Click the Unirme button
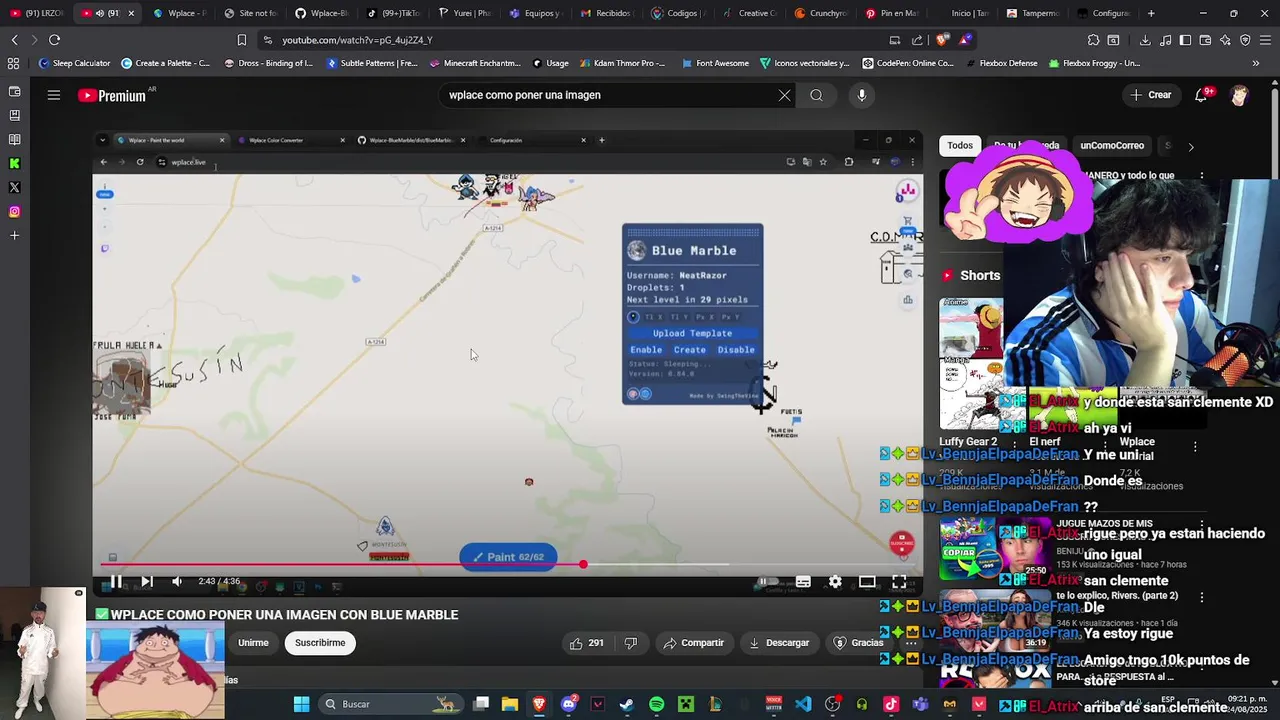Screen dimensions: 1280x720 point(253,643)
